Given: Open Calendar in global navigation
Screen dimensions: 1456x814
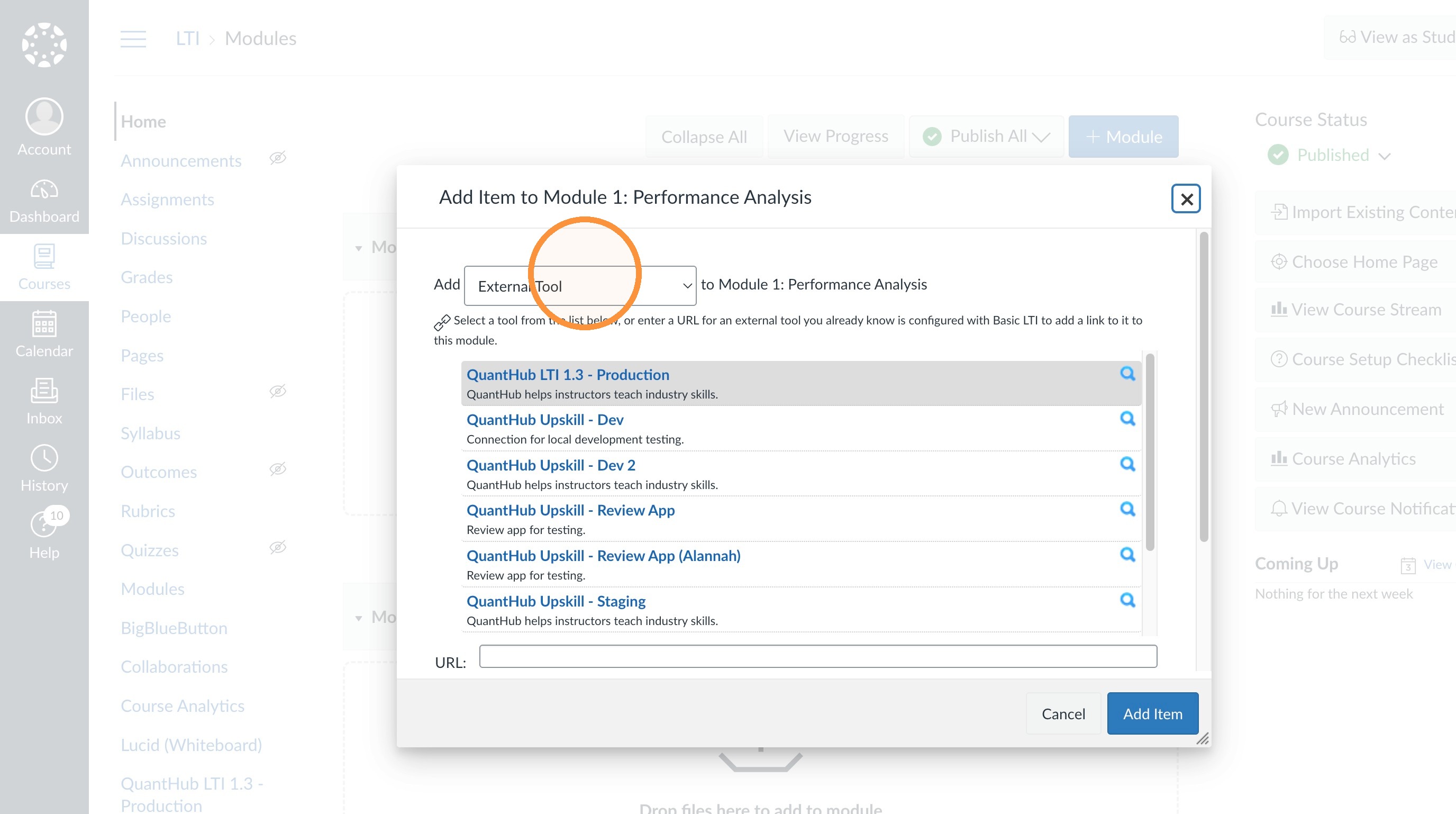Looking at the screenshot, I should pyautogui.click(x=44, y=334).
